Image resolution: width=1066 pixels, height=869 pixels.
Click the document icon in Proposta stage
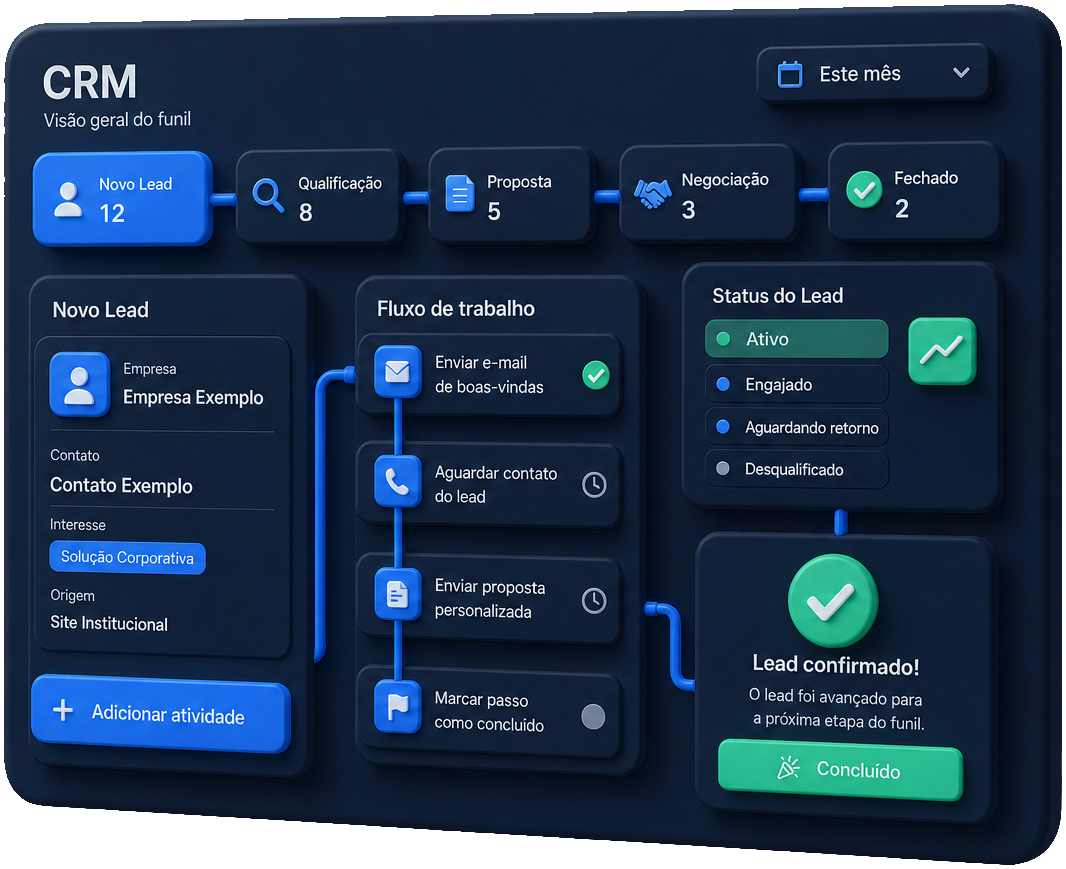coord(460,193)
